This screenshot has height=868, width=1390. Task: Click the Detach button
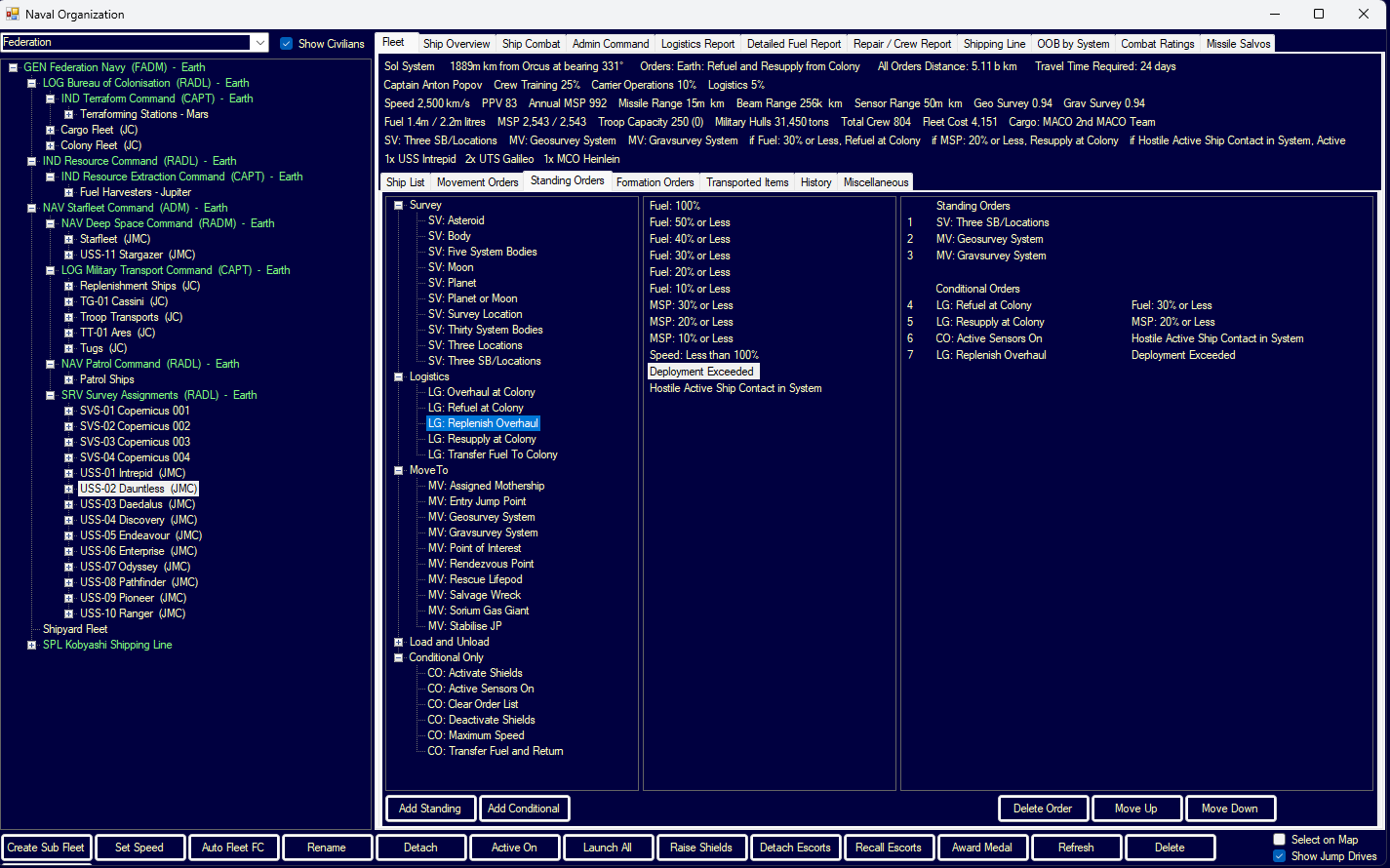420,848
